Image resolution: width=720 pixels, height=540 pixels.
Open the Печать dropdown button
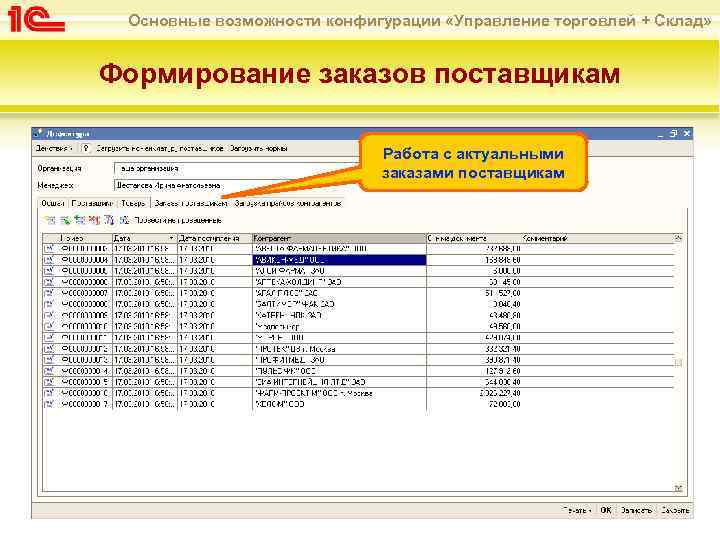[x=577, y=510]
